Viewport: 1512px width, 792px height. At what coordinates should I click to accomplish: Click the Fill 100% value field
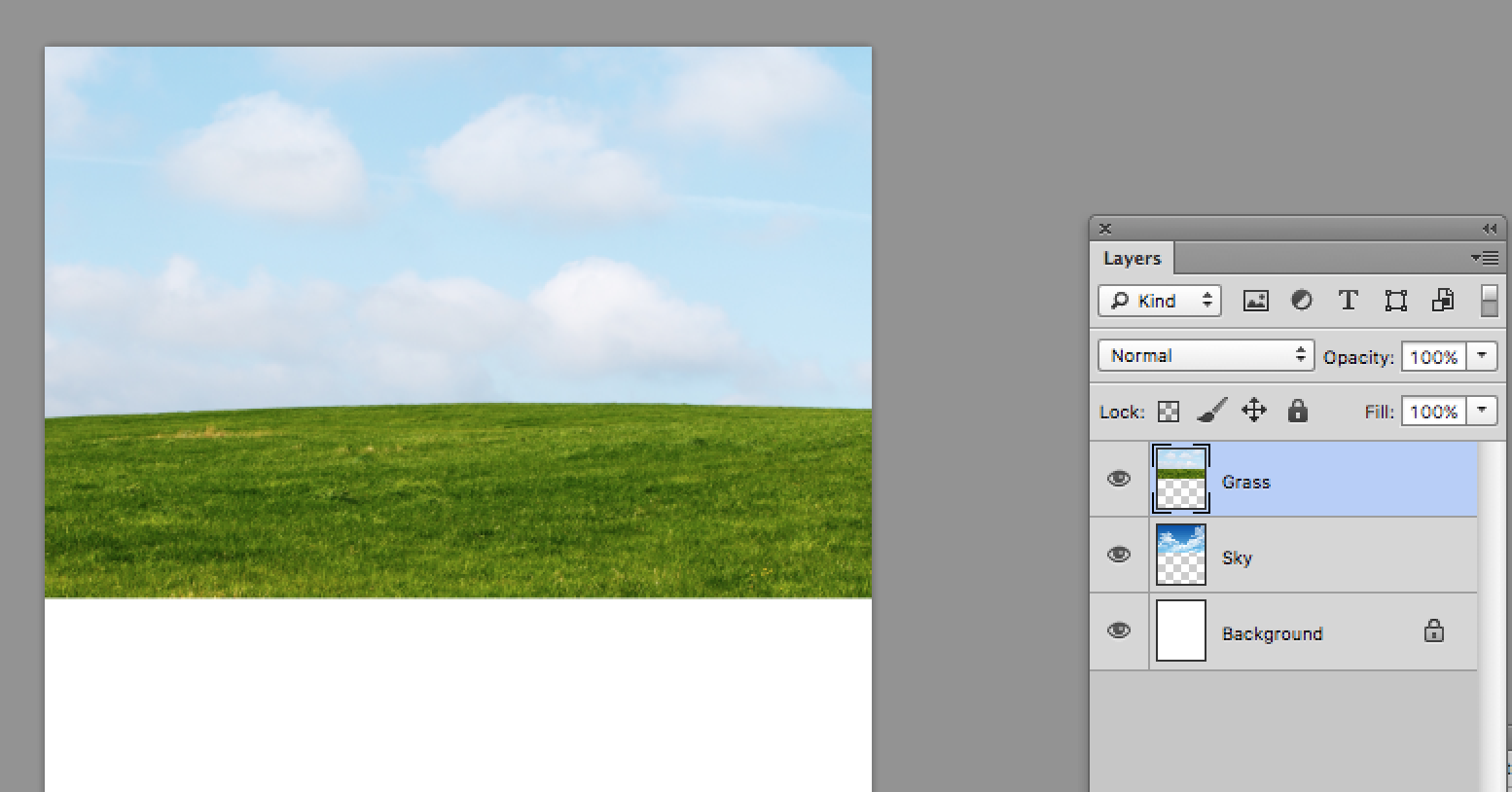coord(1434,411)
